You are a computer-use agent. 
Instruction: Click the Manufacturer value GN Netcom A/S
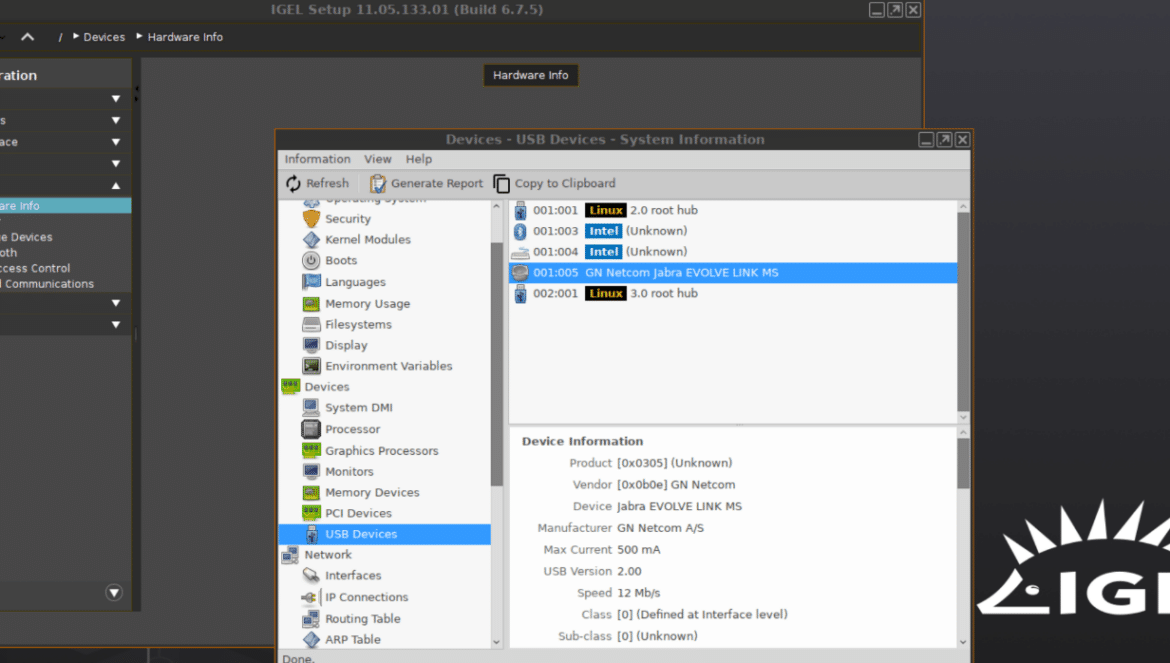click(x=660, y=528)
